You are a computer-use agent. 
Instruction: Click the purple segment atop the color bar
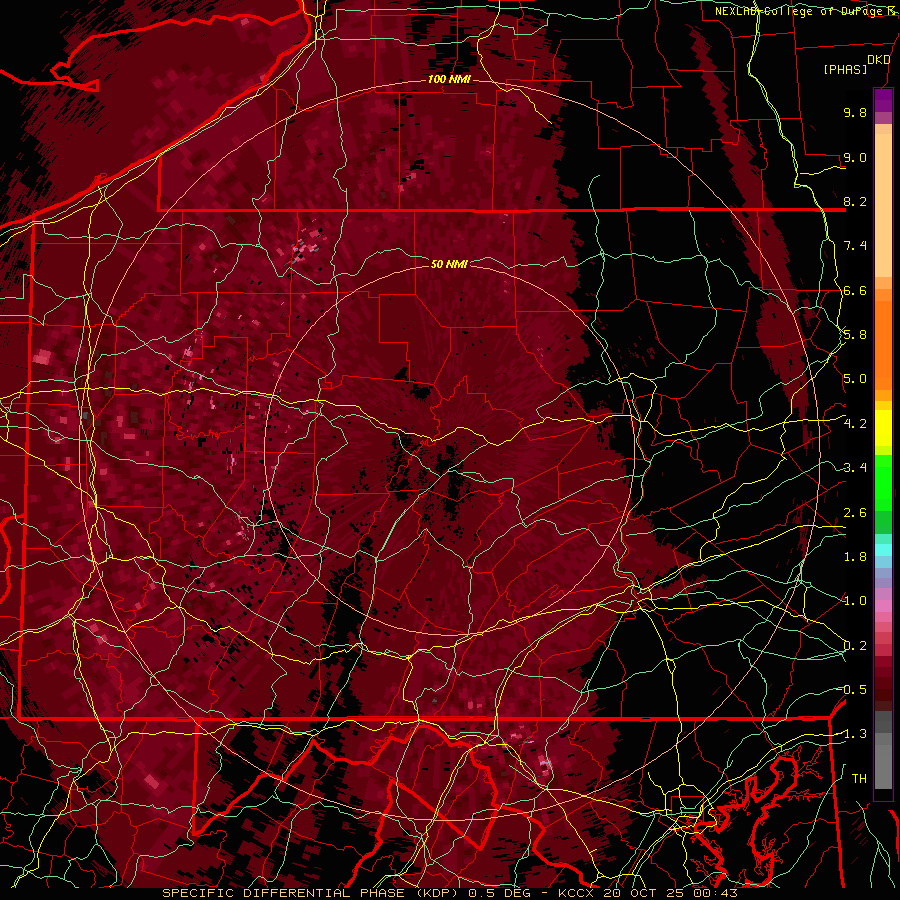click(883, 100)
